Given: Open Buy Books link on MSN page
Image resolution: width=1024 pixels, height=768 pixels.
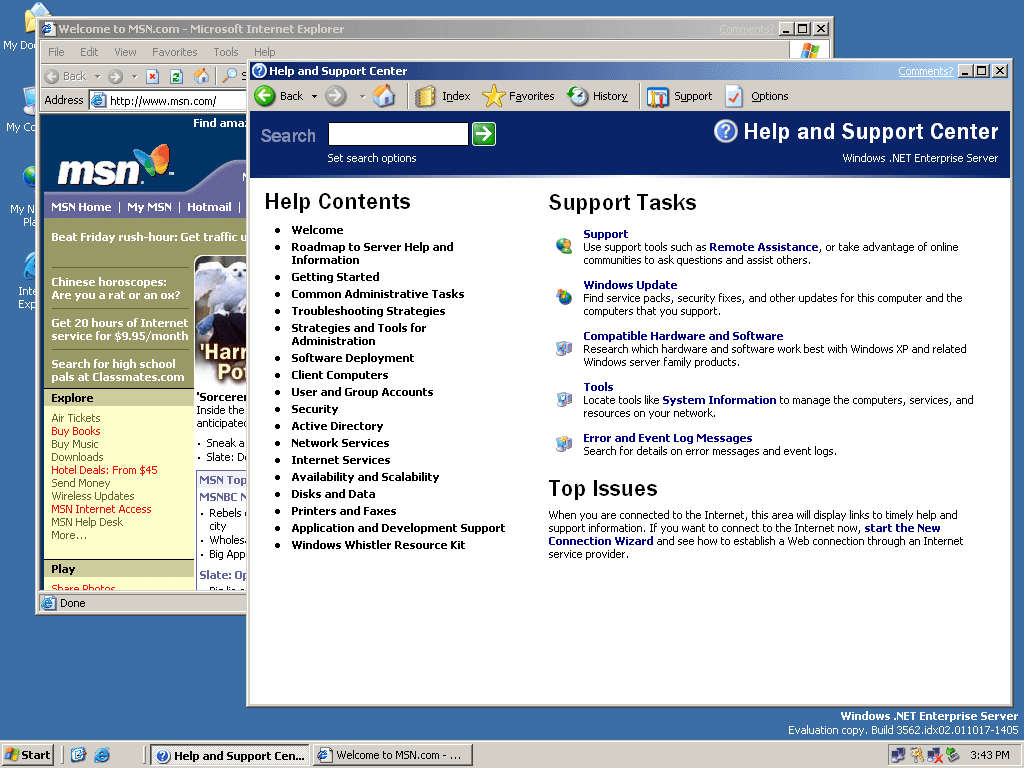Looking at the screenshot, I should coord(76,431).
